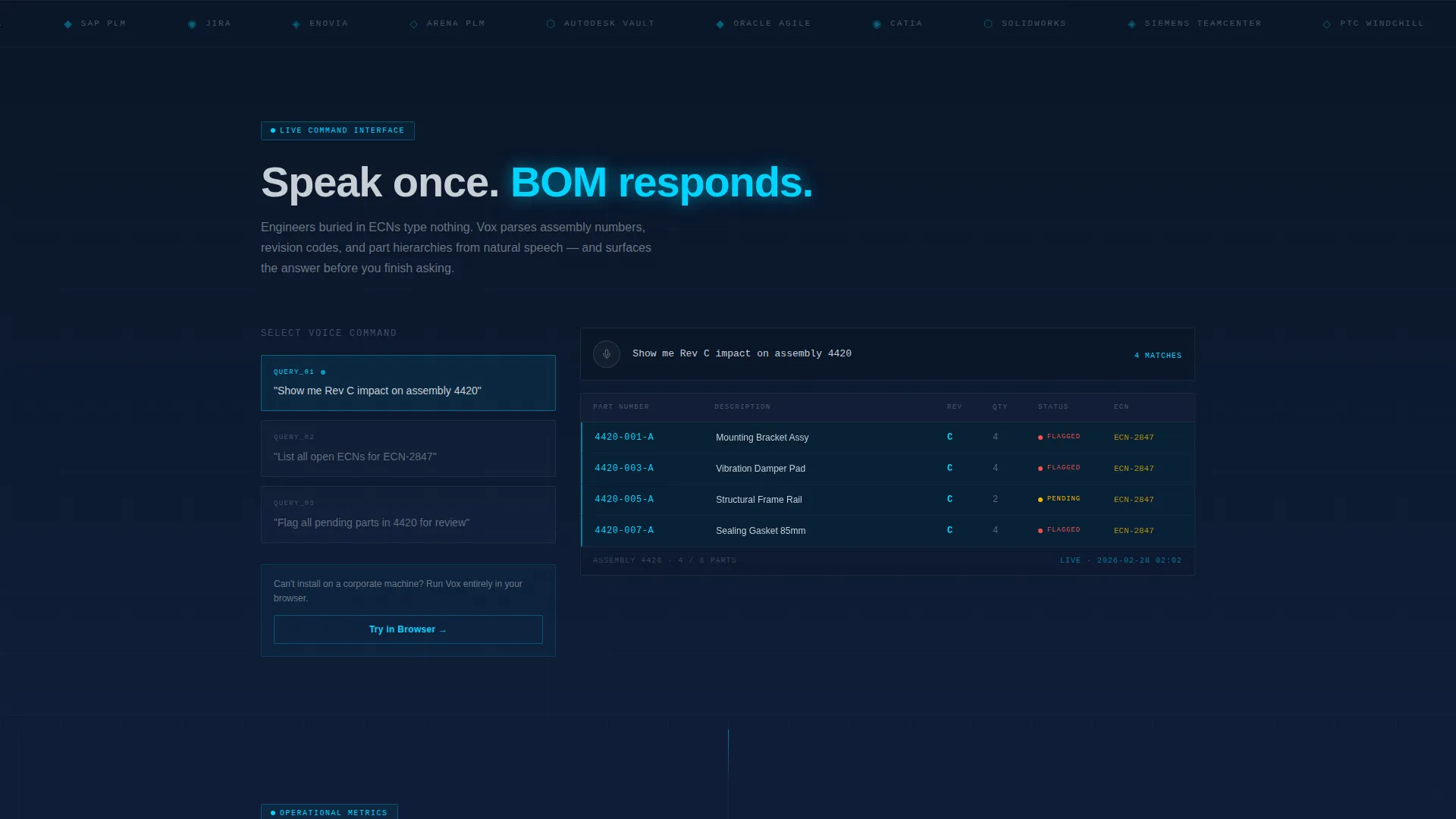Click the JIRA integration icon
This screenshot has width=1456, height=819.
click(x=192, y=24)
